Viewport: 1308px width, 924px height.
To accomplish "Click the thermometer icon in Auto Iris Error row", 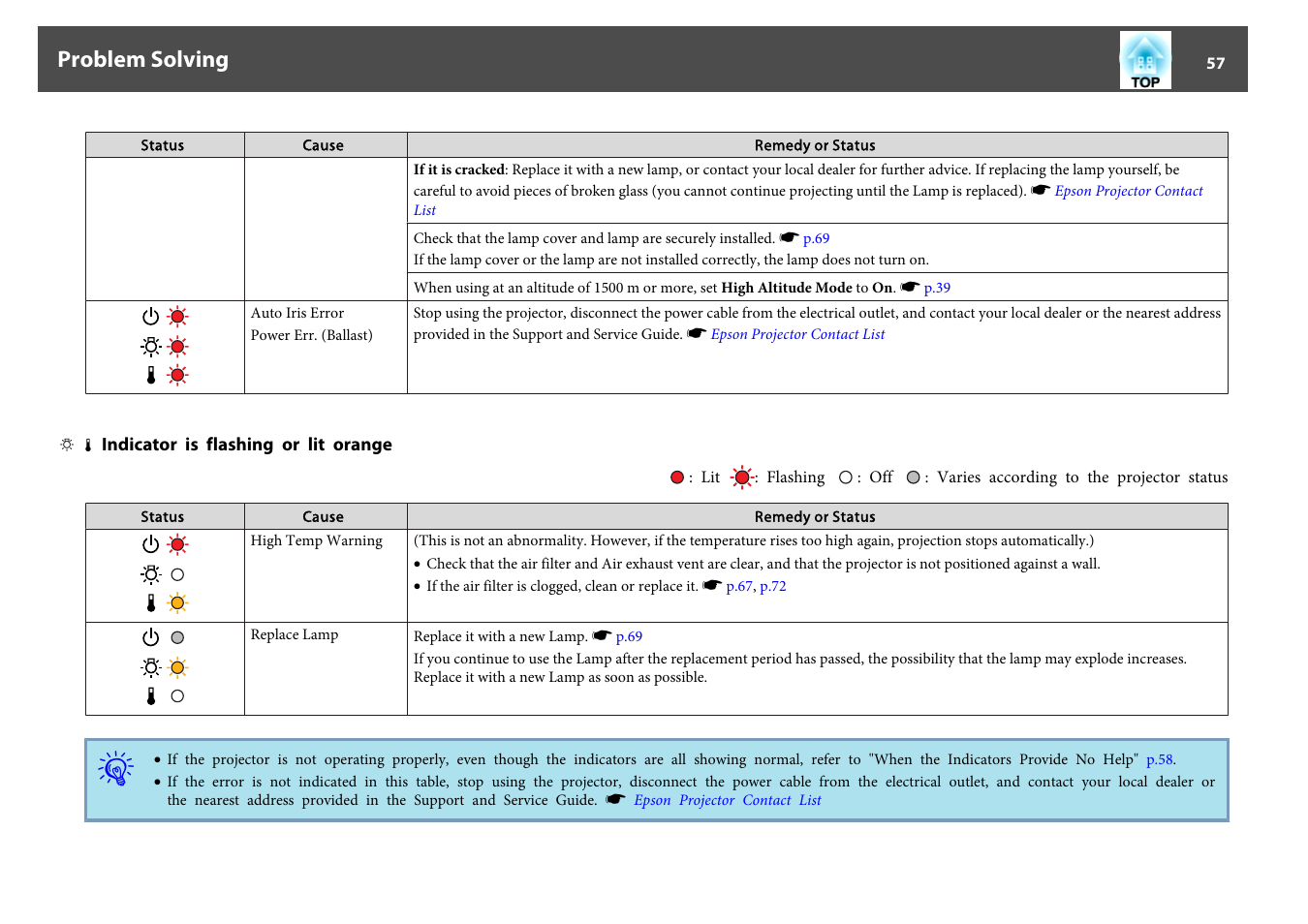I will (150, 375).
